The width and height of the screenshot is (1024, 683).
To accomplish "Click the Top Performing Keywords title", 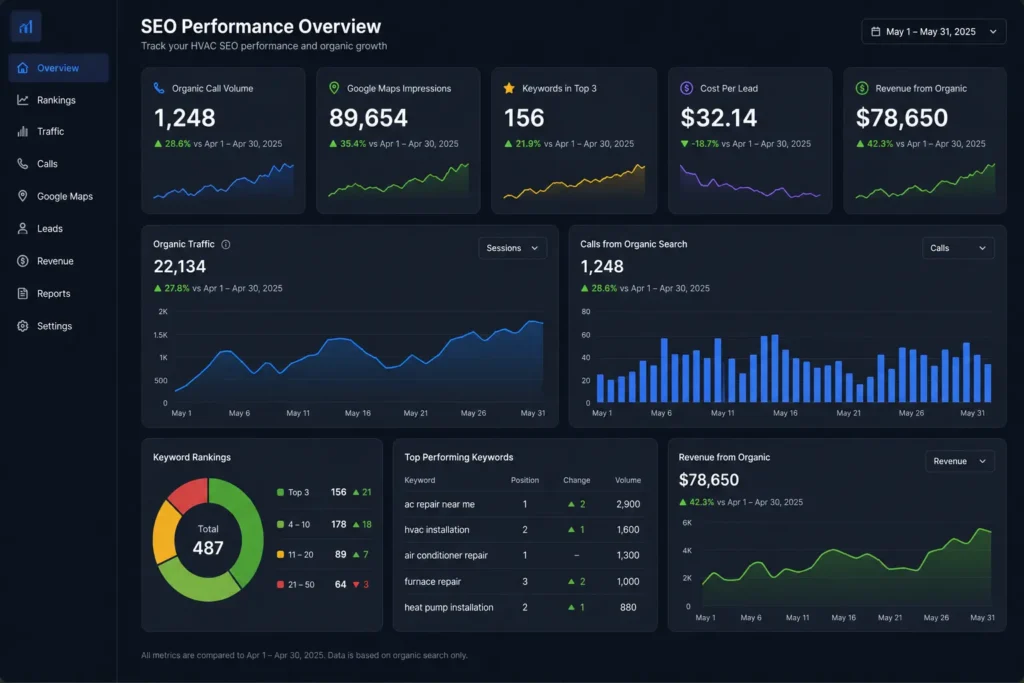I will click(458, 457).
